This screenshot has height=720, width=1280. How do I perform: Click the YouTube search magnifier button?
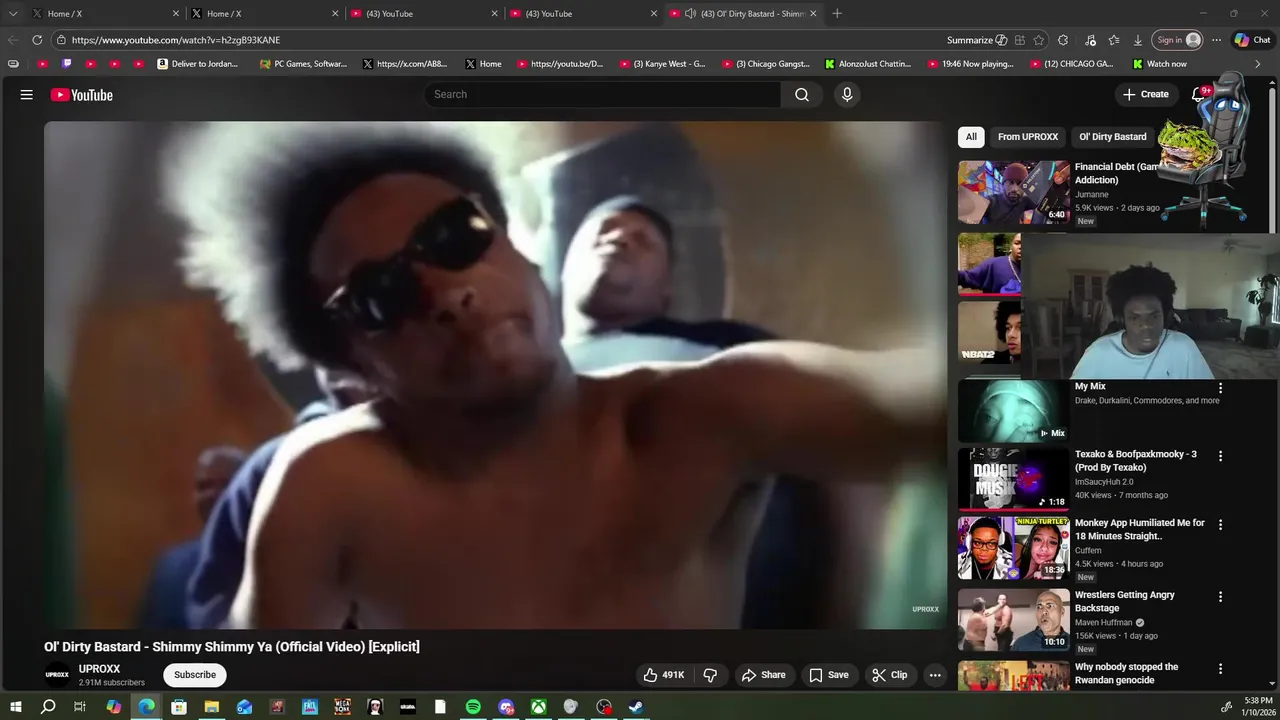[x=802, y=95]
